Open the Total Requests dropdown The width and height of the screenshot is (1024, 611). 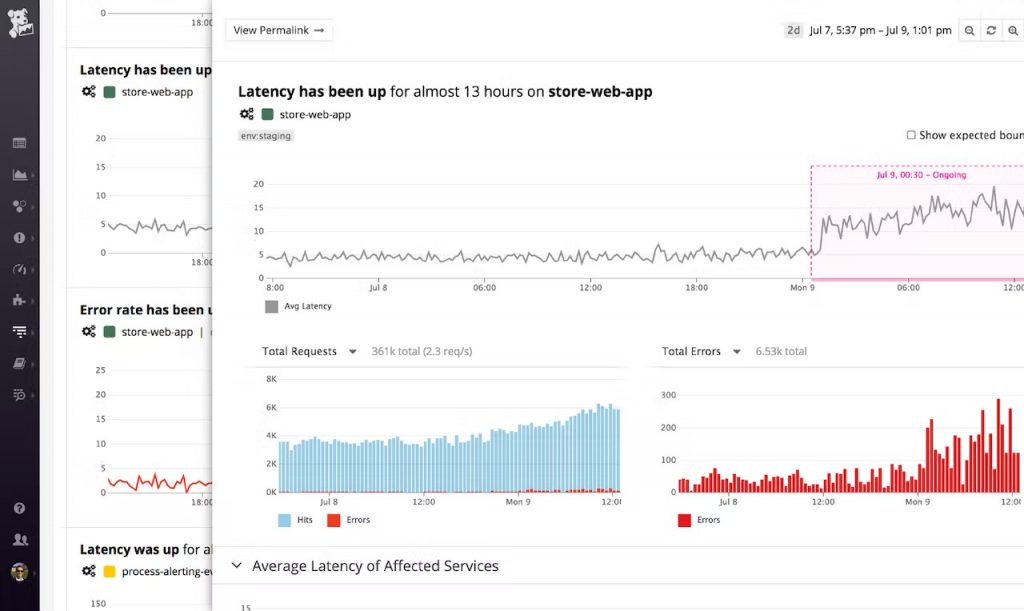pos(352,351)
